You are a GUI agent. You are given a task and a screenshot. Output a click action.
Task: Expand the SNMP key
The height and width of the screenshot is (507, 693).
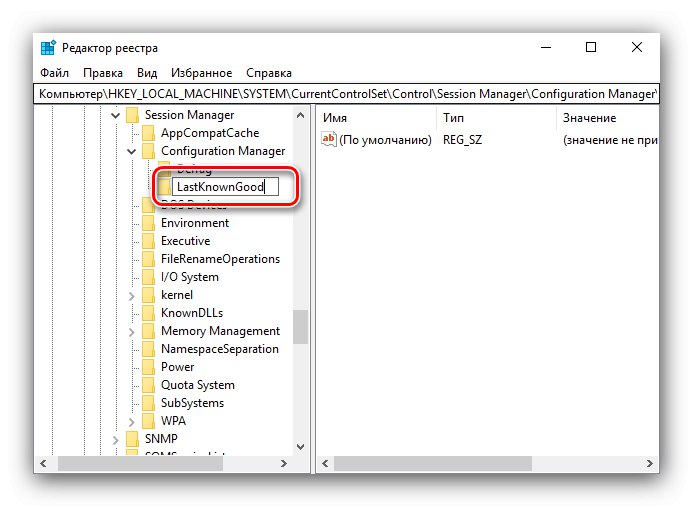[115, 440]
